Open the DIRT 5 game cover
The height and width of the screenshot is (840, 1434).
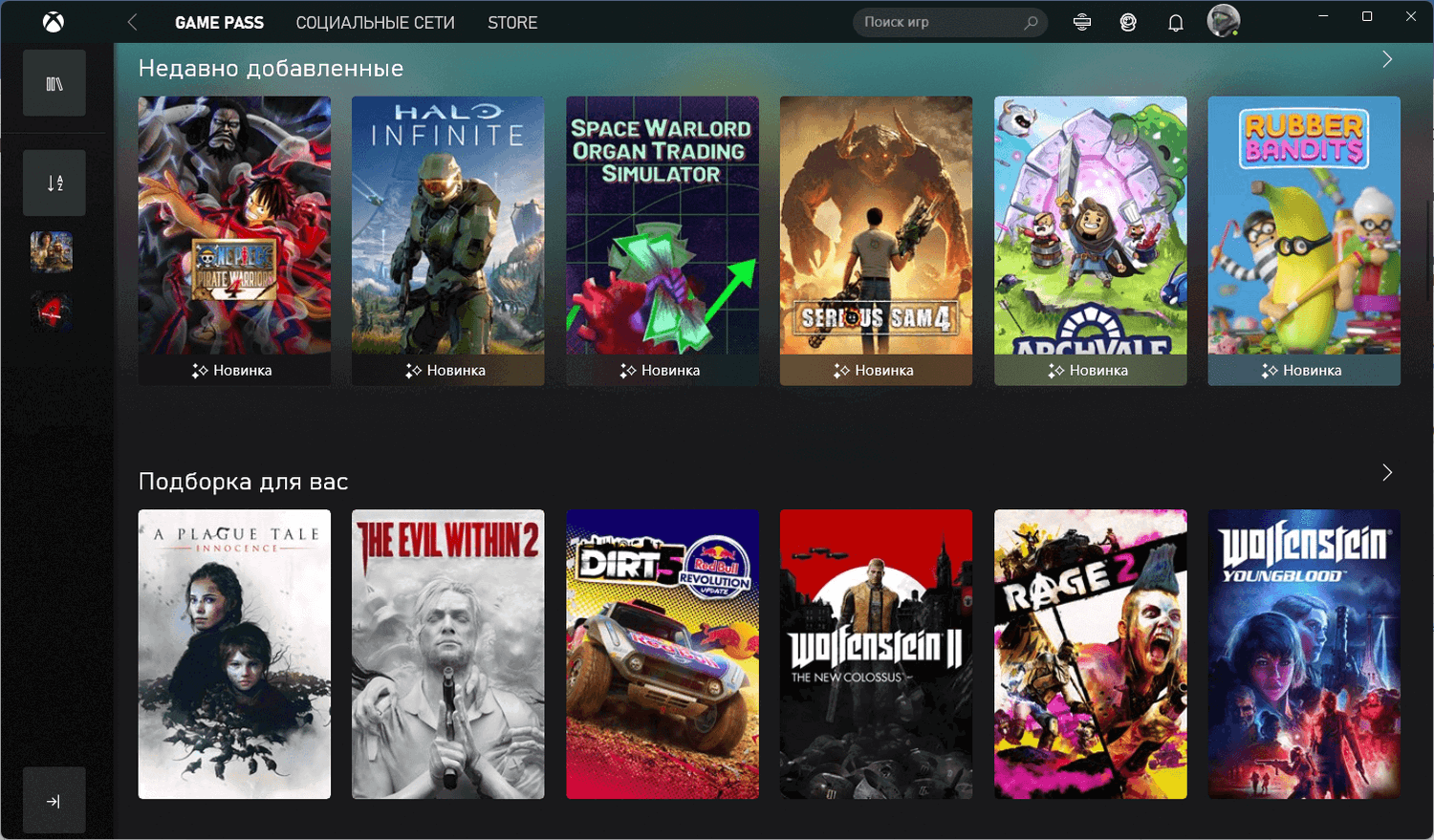point(663,654)
